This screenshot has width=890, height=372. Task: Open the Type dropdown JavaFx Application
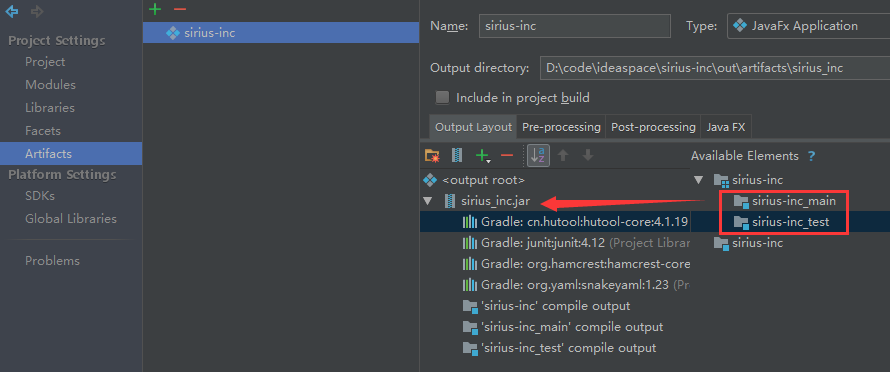pyautogui.click(x=808, y=26)
